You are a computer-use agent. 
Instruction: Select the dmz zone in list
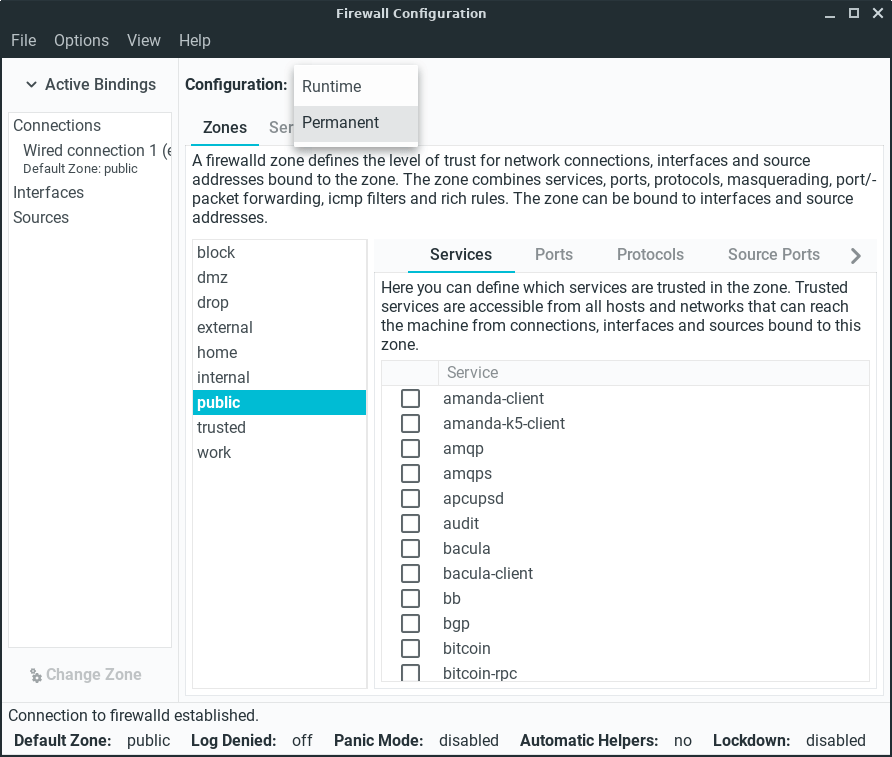coord(212,278)
